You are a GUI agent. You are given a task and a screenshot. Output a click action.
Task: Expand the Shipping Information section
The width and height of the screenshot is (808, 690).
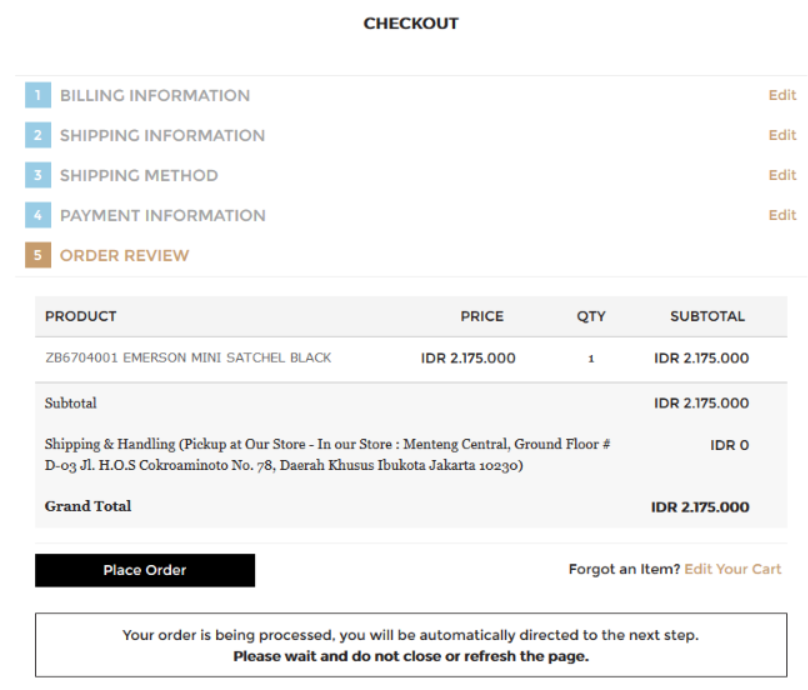coord(162,136)
